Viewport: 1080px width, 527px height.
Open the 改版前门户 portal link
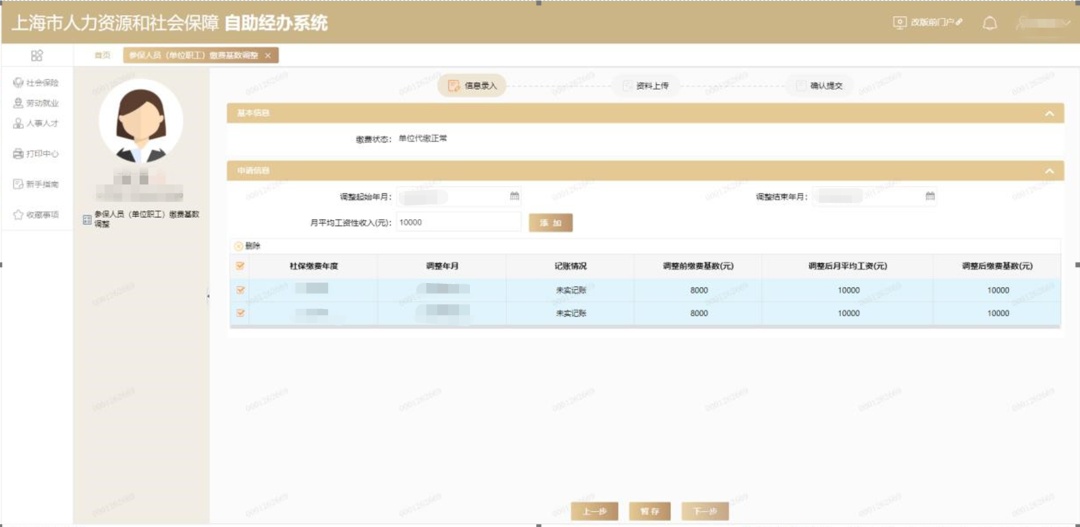click(x=927, y=22)
